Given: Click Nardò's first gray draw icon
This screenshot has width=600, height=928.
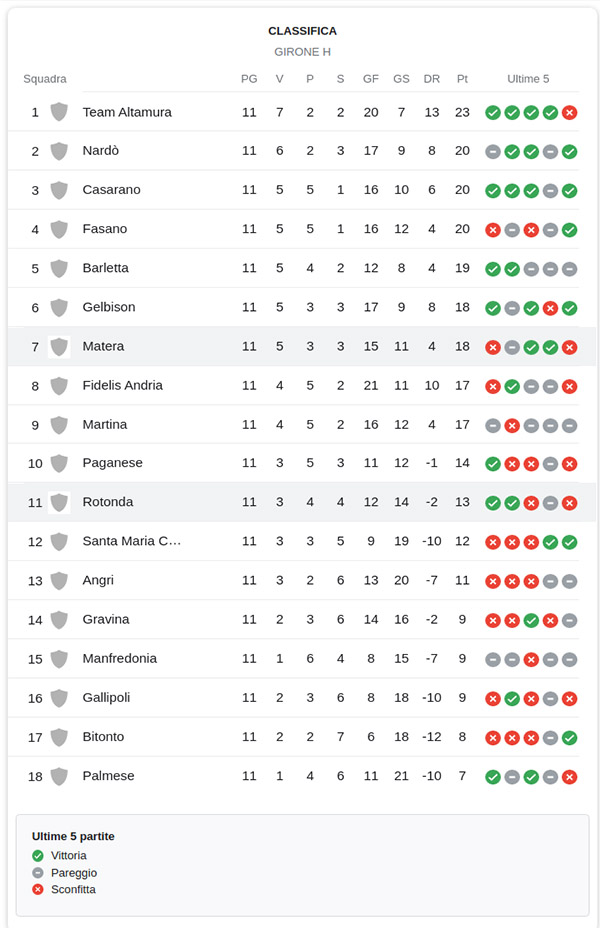Looking at the screenshot, I should coord(493,152).
